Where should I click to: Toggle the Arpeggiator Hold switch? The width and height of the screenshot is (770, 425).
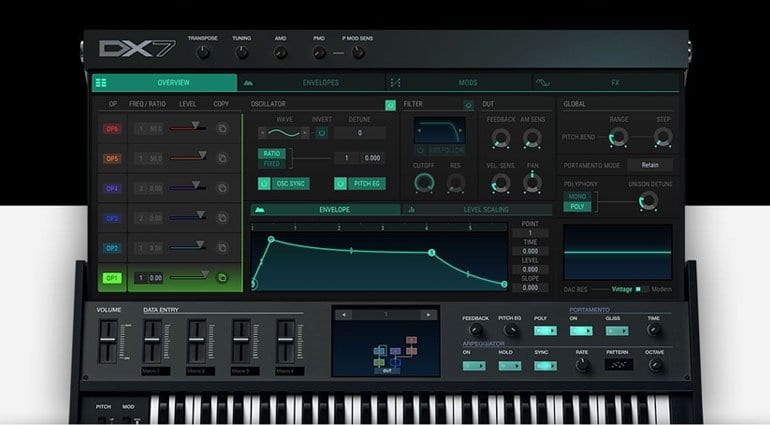(x=510, y=366)
